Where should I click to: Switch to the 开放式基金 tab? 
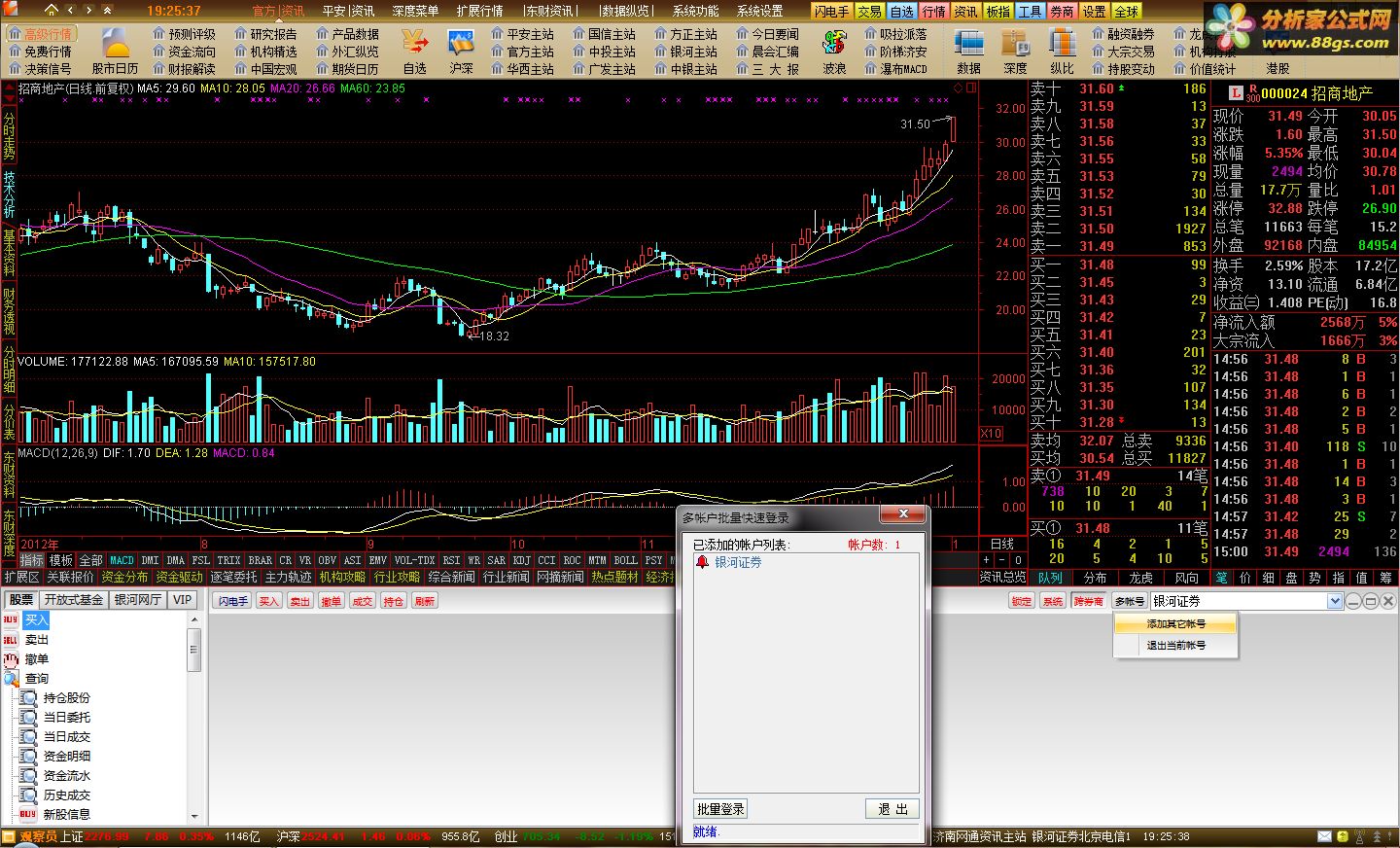pyautogui.click(x=74, y=600)
